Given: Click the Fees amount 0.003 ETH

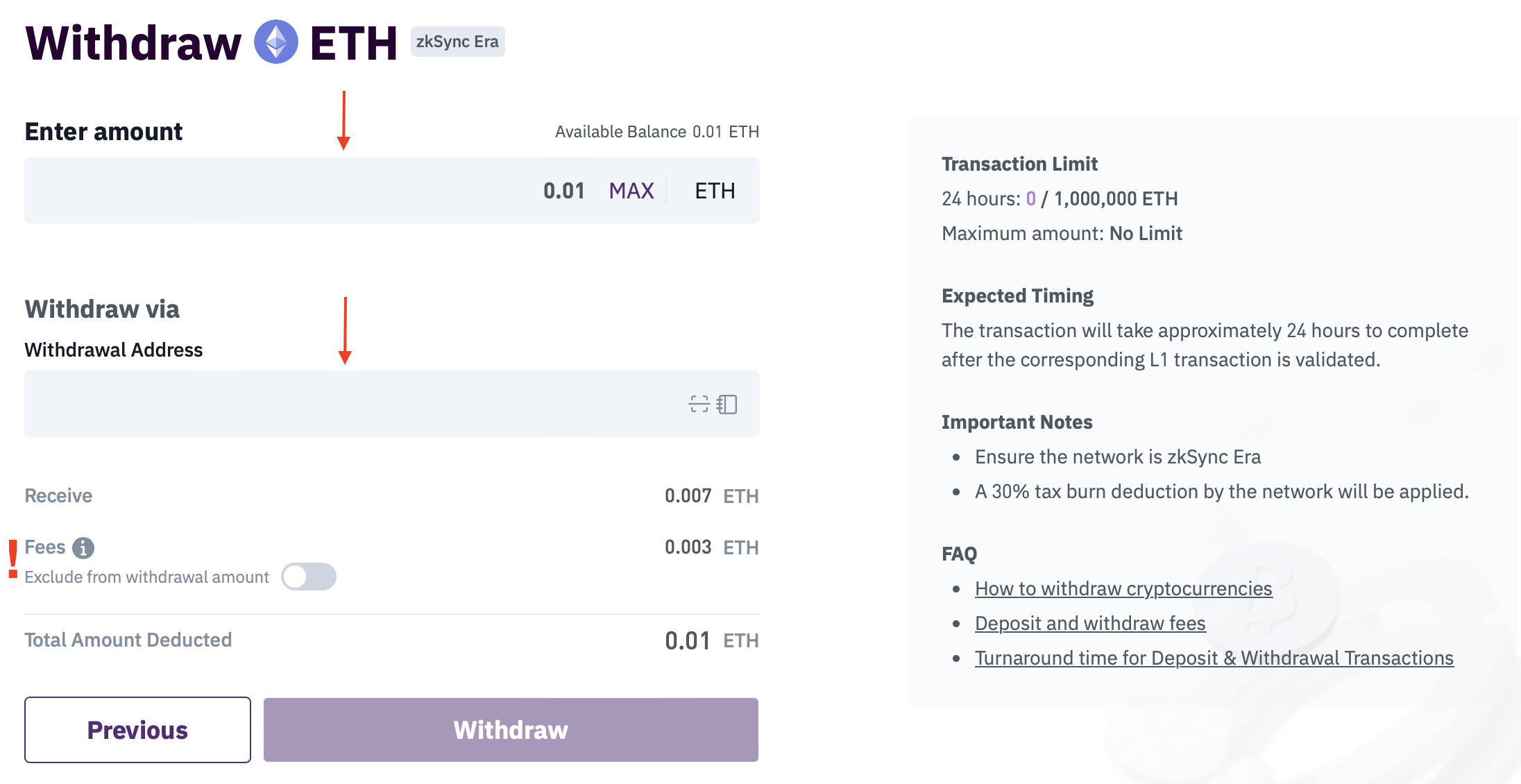Looking at the screenshot, I should pyautogui.click(x=711, y=547).
